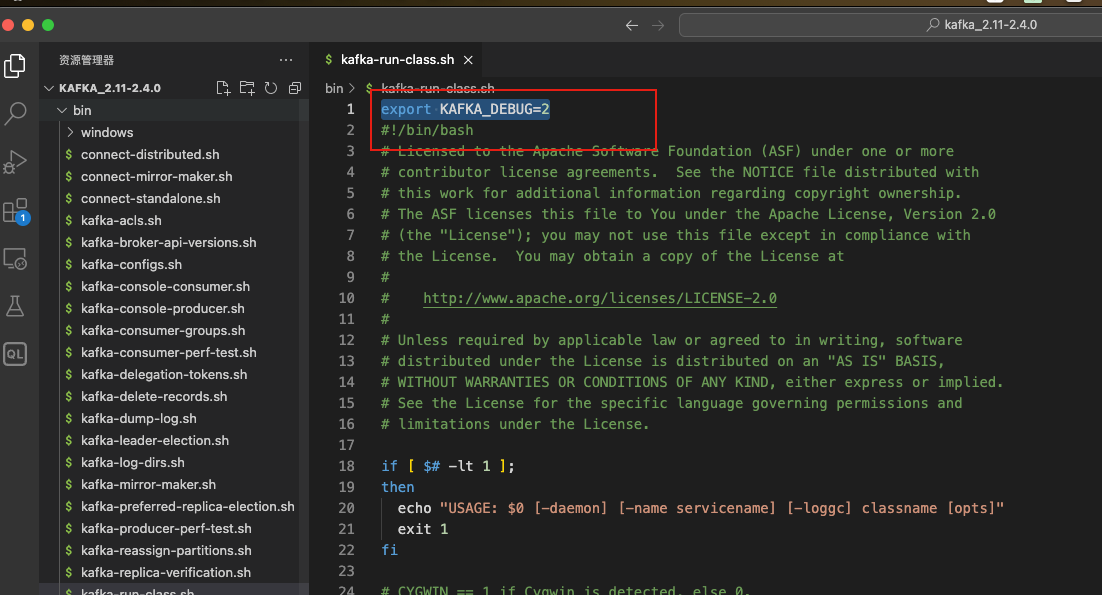The image size is (1102, 595).
Task: Open kafka-console-consumer.sh file
Action: click(165, 287)
